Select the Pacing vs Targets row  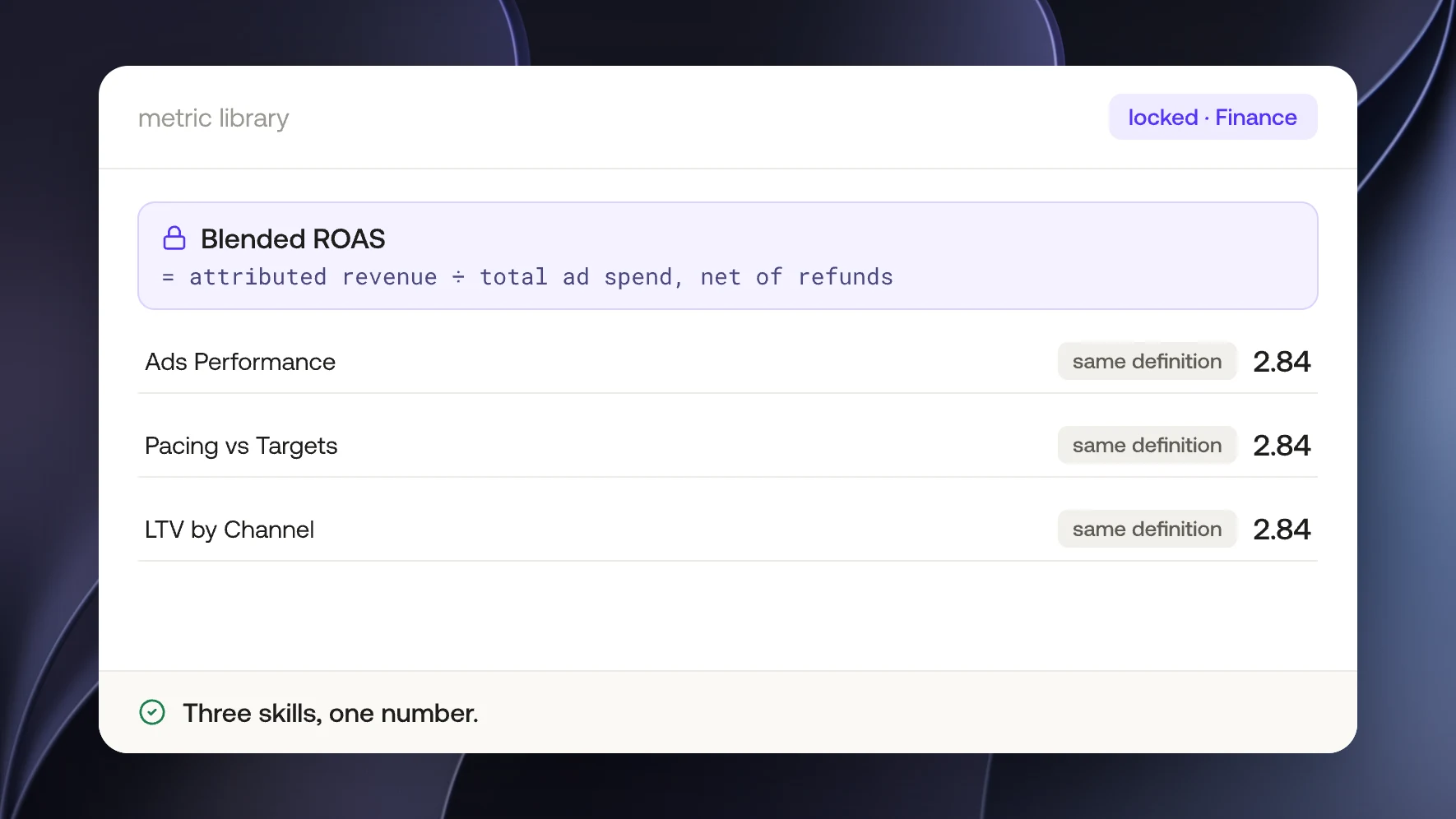click(x=728, y=446)
